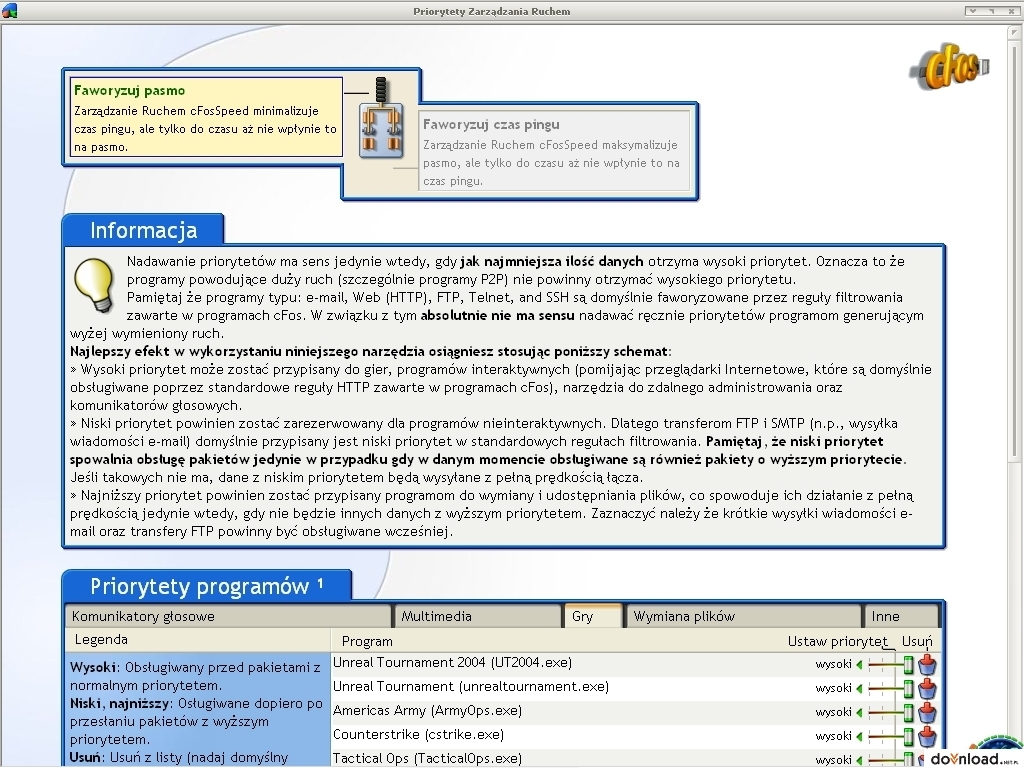Screen dimensions: 1024x768
Task: Click the cFos logo
Action: coord(950,67)
